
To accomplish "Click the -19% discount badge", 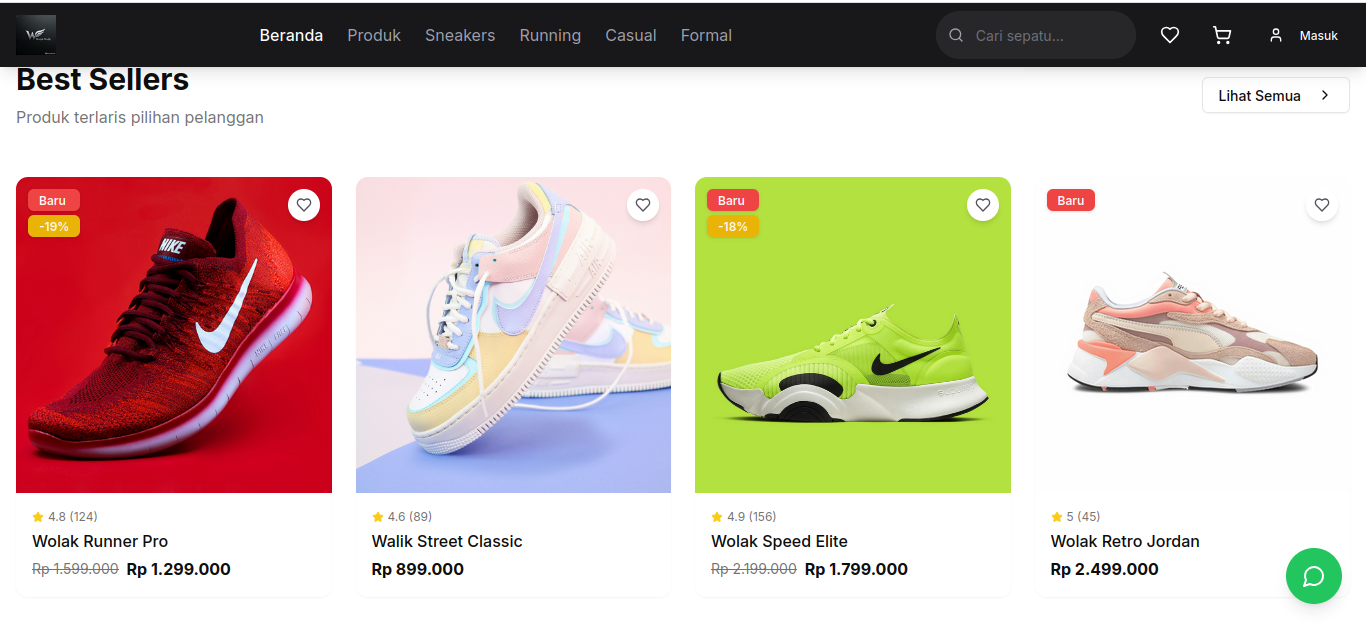I will point(53,226).
